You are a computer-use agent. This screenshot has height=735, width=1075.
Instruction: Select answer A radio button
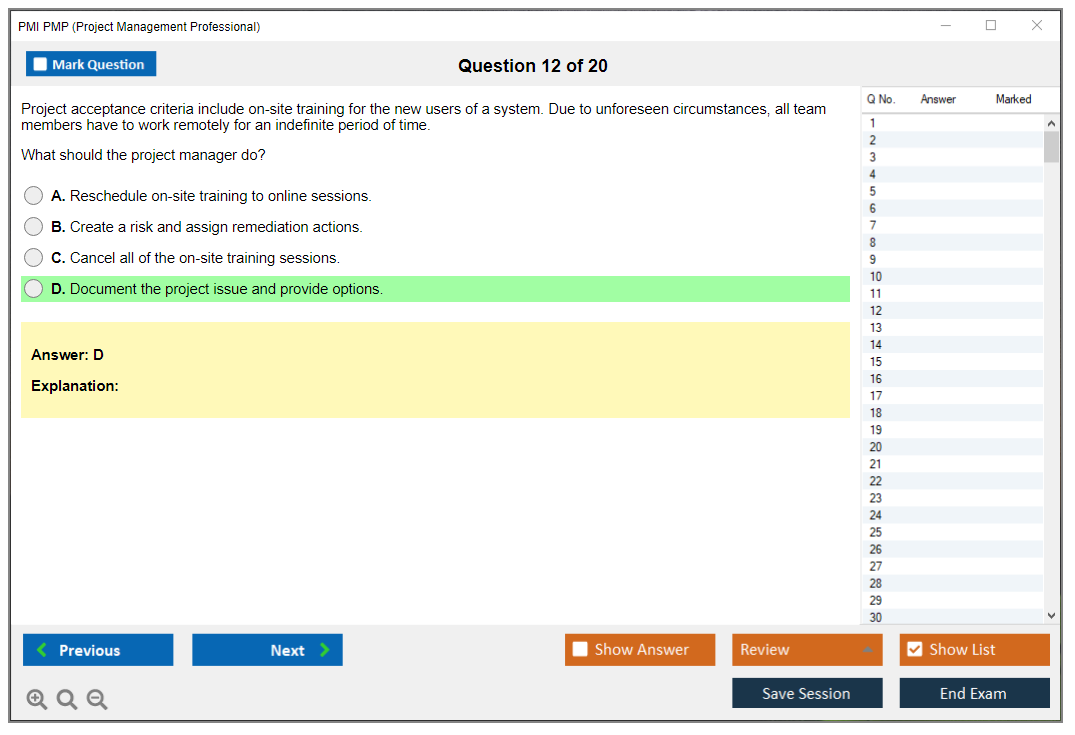pos(34,196)
